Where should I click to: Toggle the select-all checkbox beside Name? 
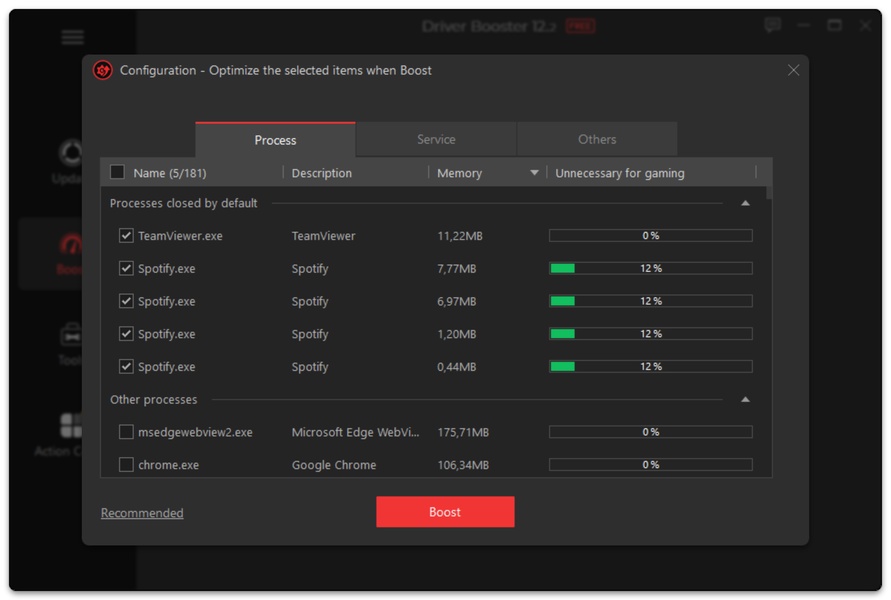[117, 172]
